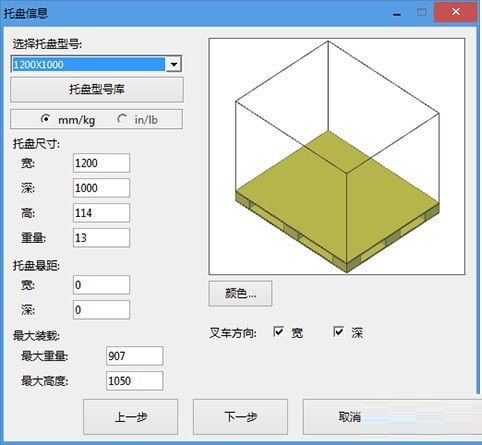Edit the max height field showing 1050
Image resolution: width=482 pixels, height=445 pixels.
(135, 381)
